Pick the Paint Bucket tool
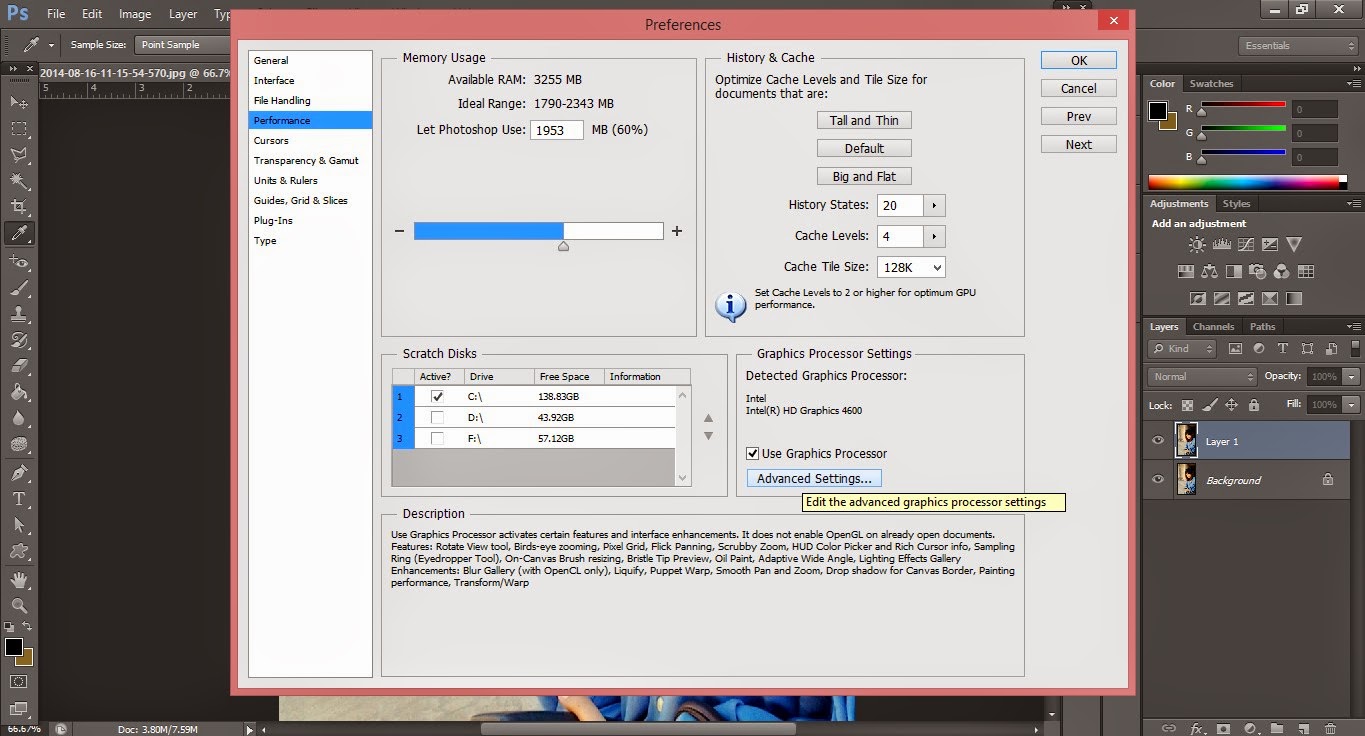The width and height of the screenshot is (1365, 736). pyautogui.click(x=18, y=392)
